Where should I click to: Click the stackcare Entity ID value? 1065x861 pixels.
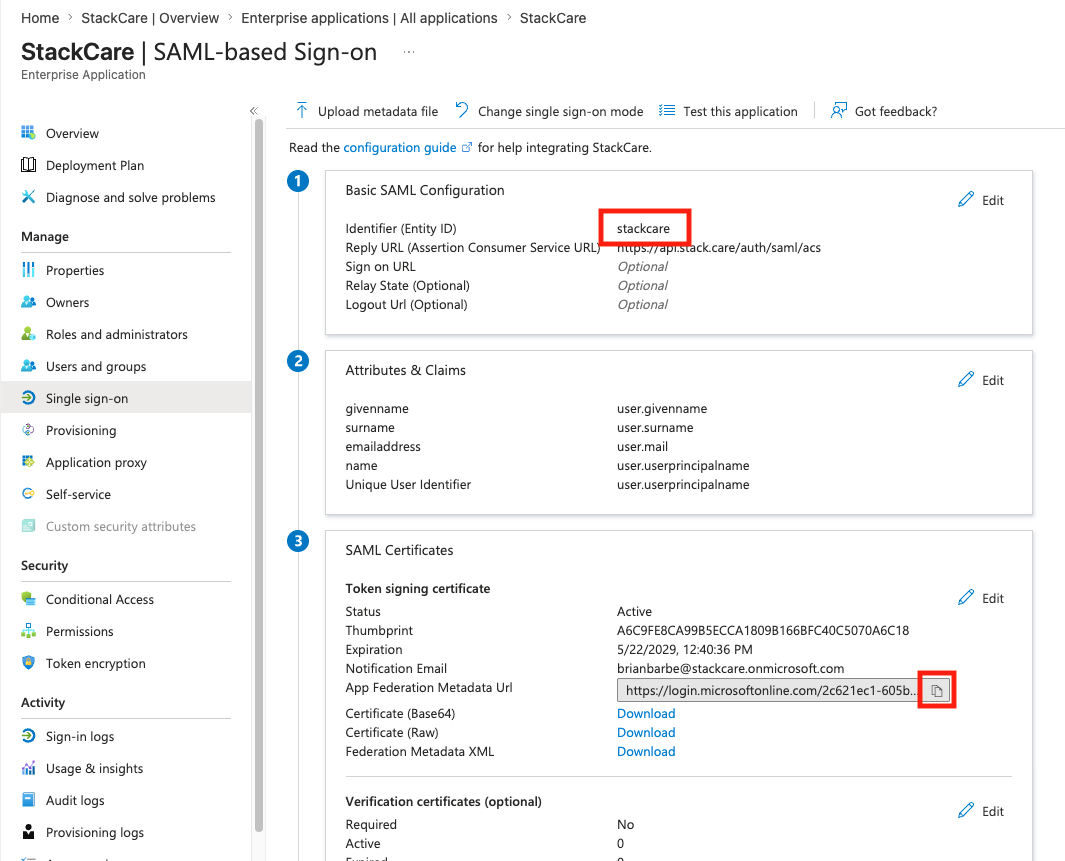[643, 228]
